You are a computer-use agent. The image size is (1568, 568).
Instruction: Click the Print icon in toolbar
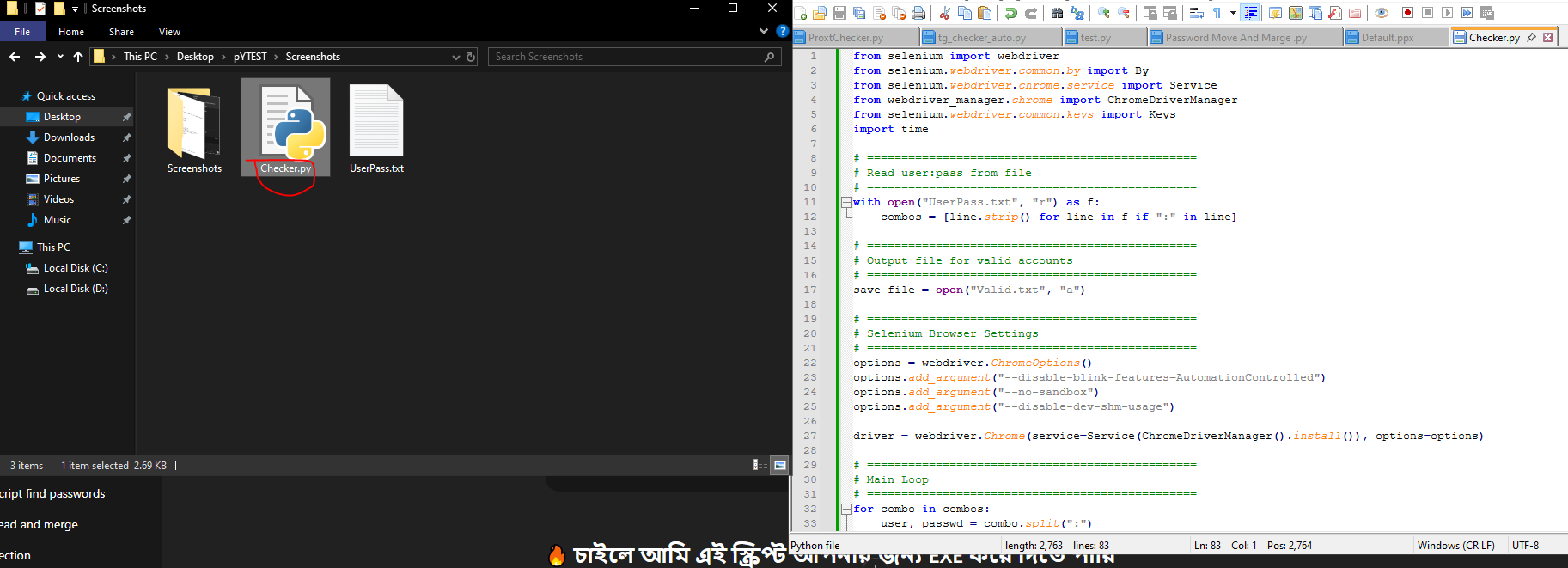[918, 13]
